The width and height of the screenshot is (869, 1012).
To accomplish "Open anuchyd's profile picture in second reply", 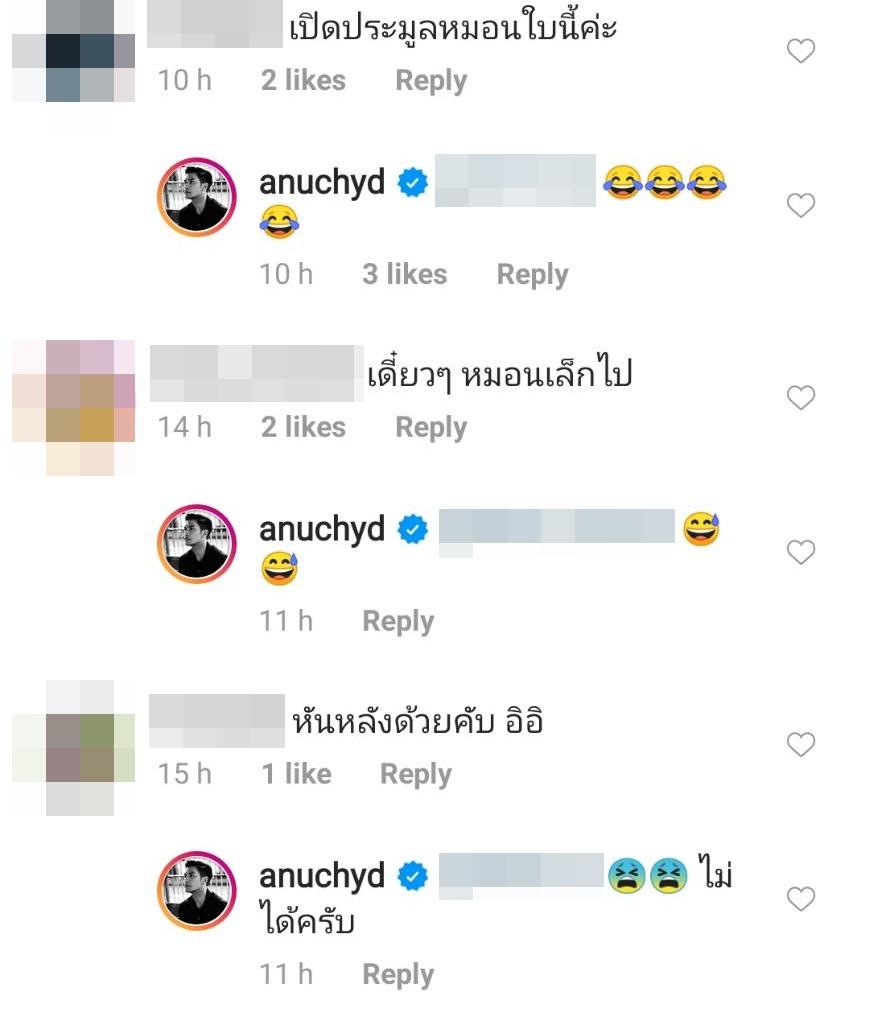I will (x=197, y=543).
